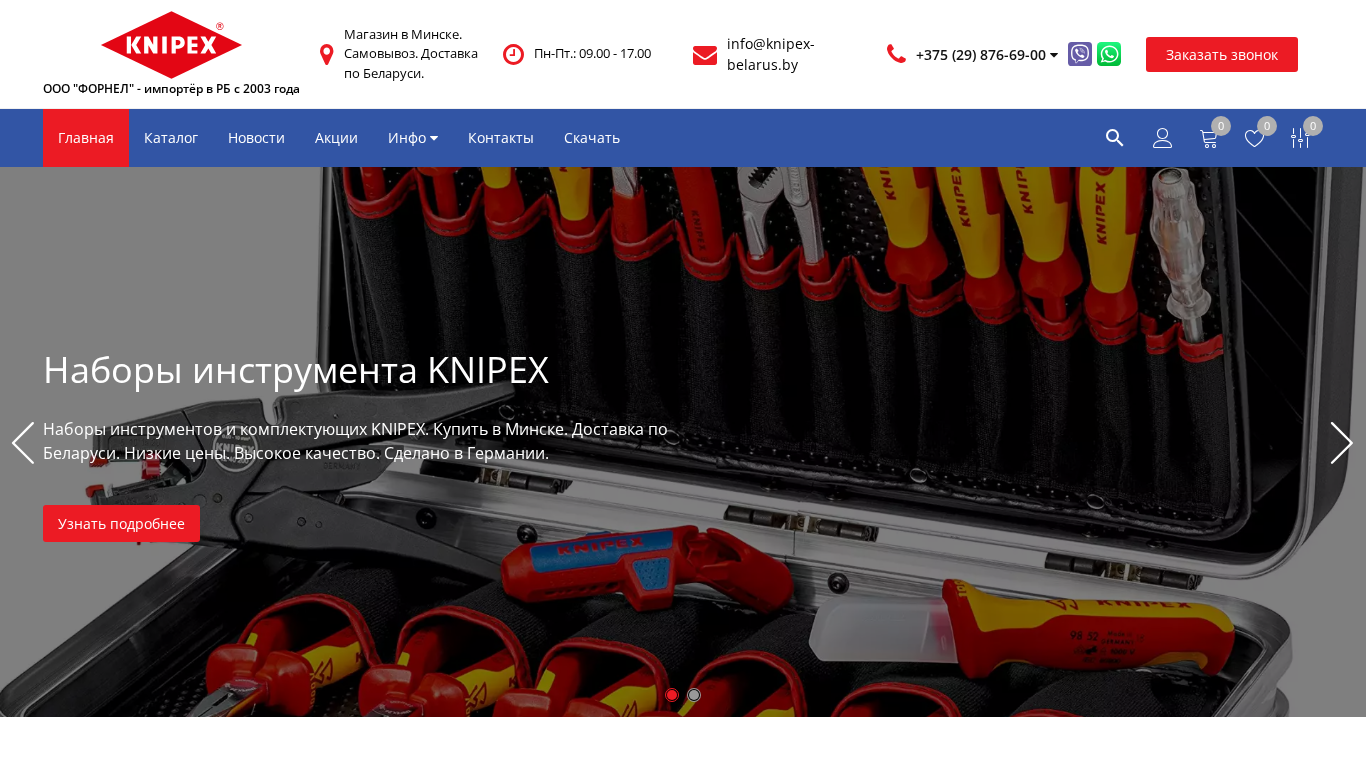Click the slide description about Доставка по Беларуси
This screenshot has height=768, width=1366.
click(355, 441)
